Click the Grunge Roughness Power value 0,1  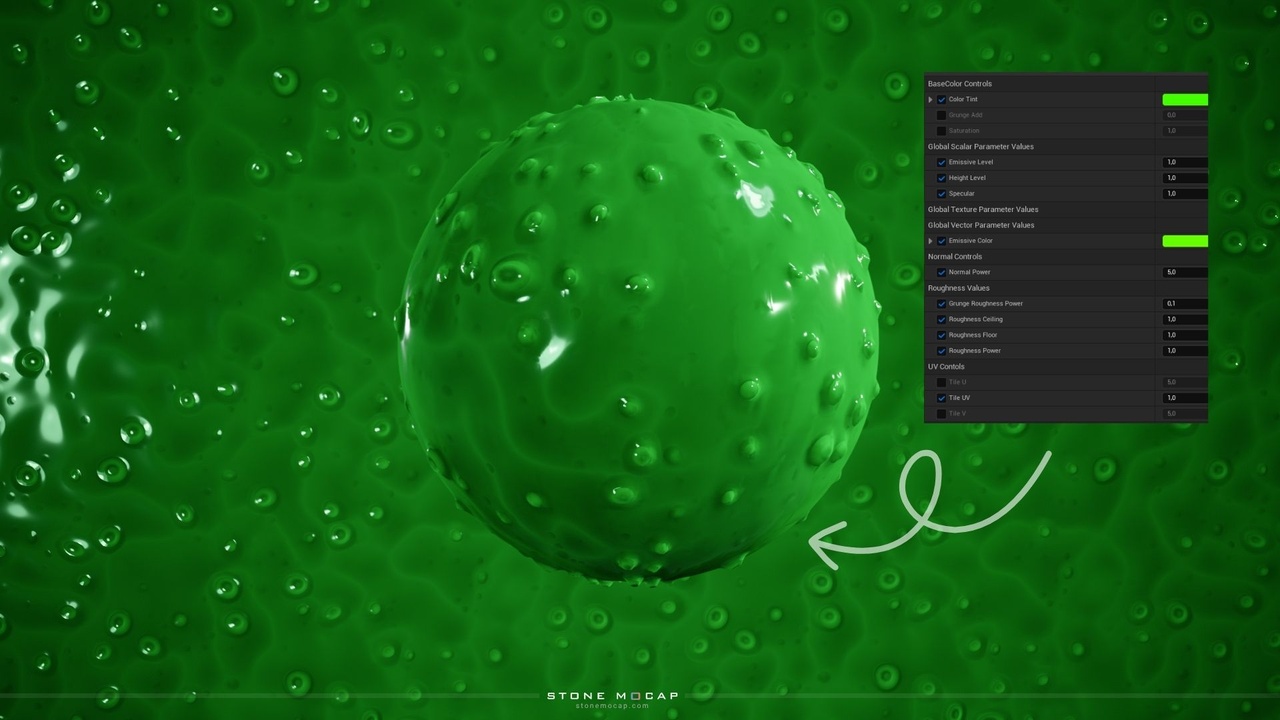point(1185,304)
